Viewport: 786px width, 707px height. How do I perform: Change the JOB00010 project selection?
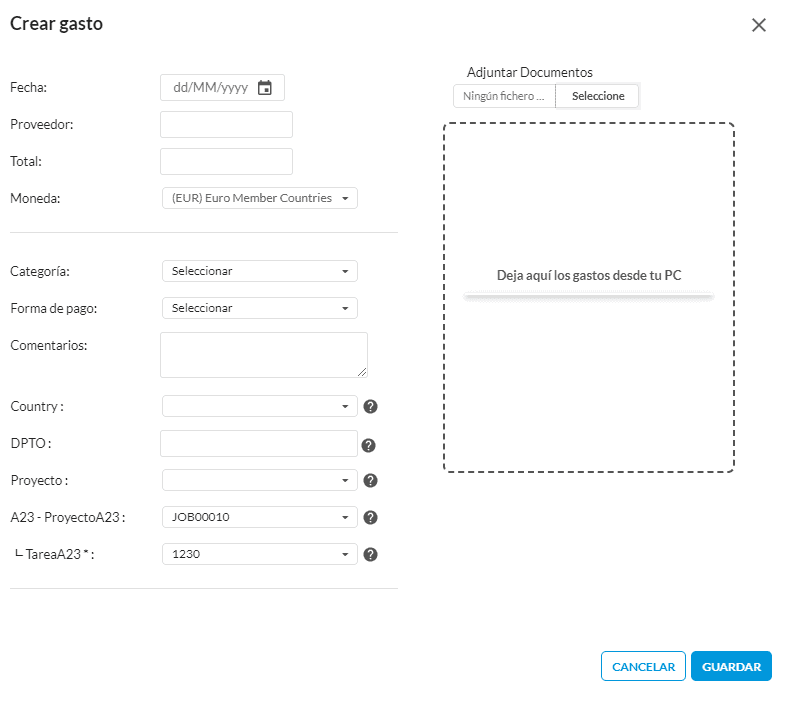point(260,517)
